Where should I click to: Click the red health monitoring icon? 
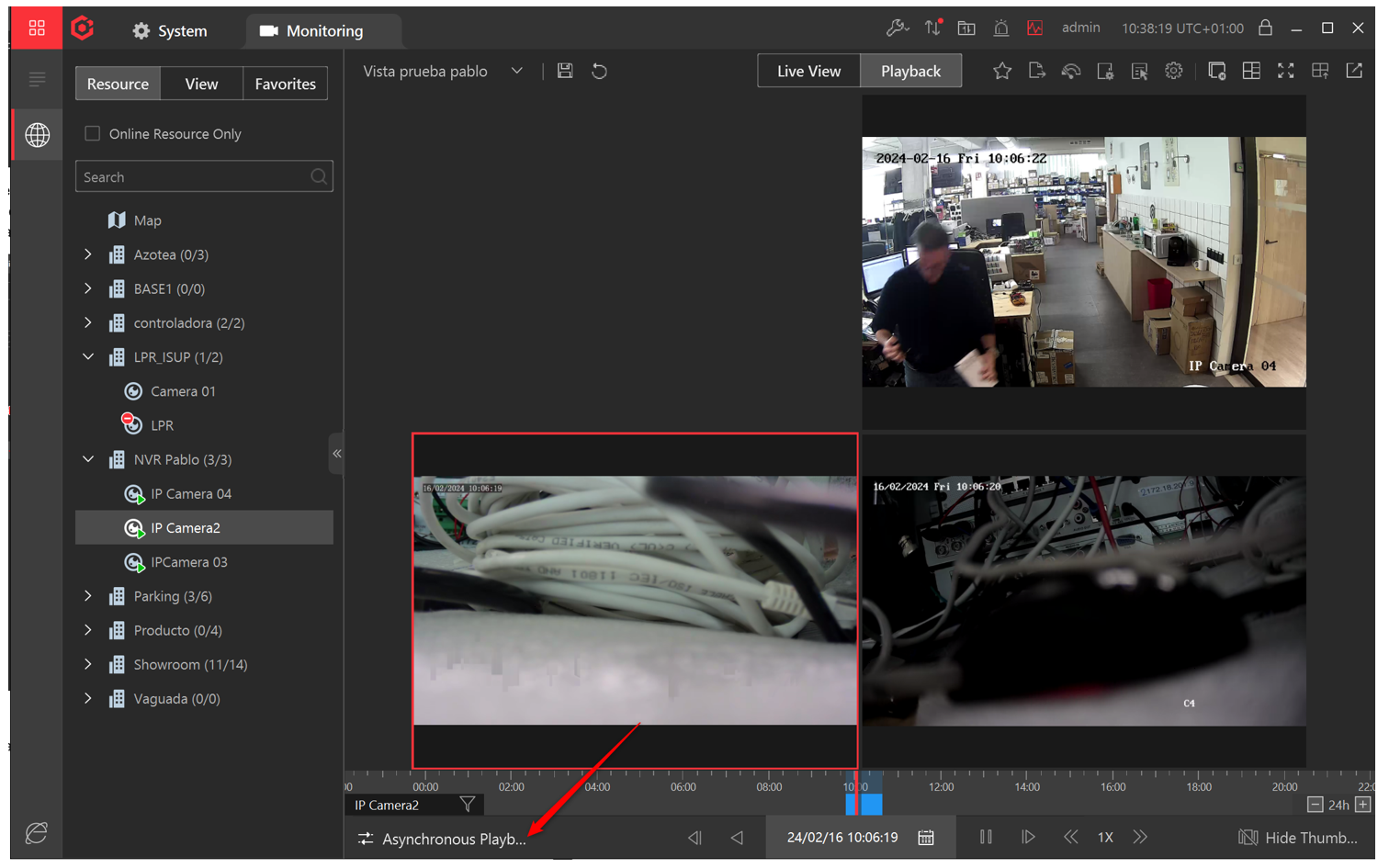click(1034, 28)
